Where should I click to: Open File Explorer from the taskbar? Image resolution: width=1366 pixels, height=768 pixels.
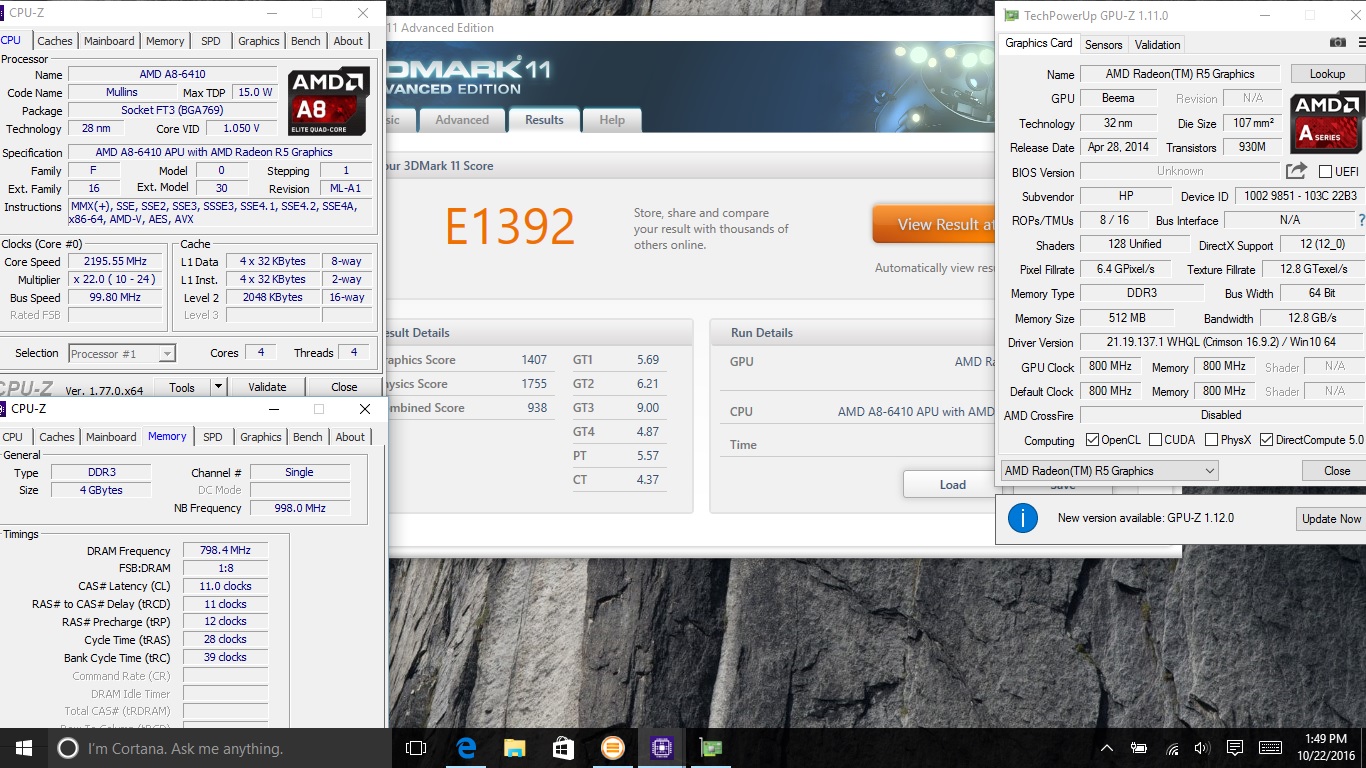tap(514, 748)
